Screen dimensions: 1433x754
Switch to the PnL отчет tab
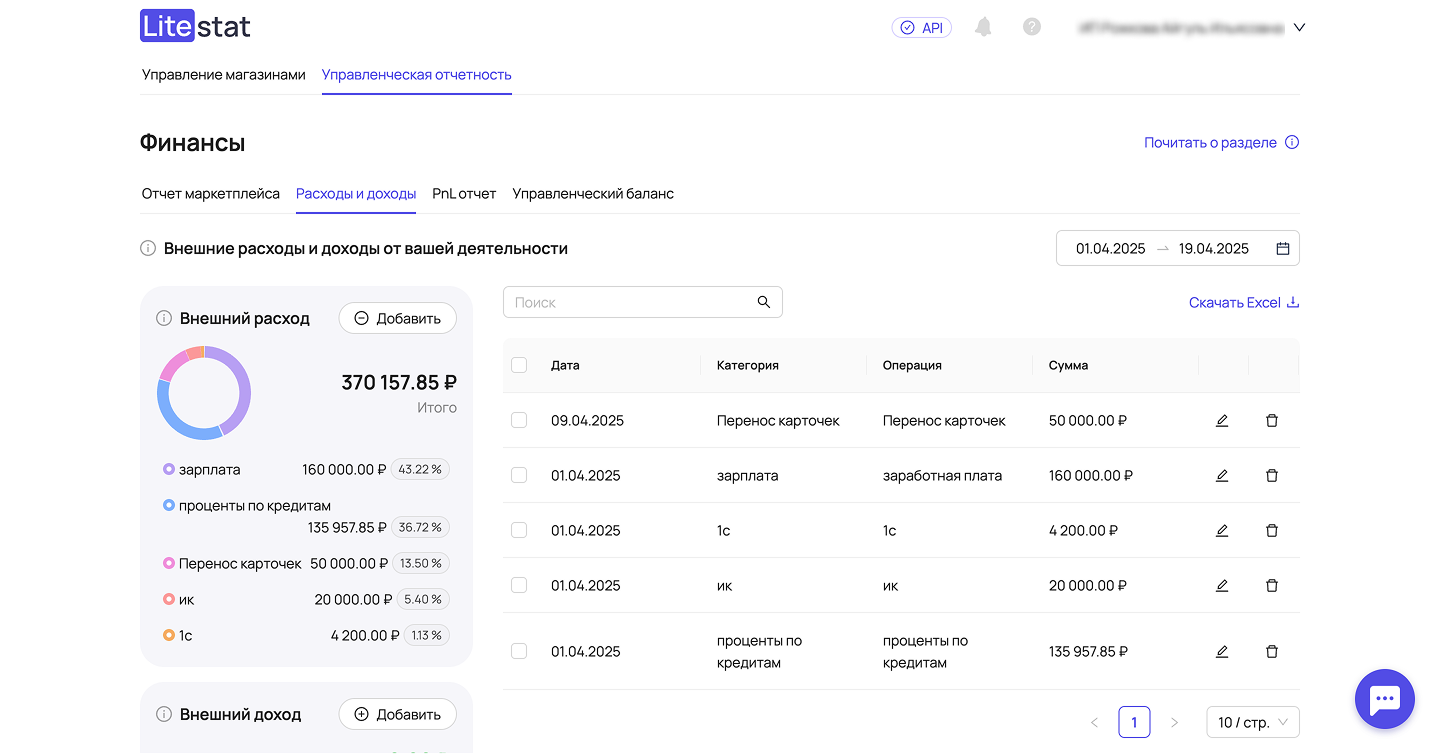click(x=464, y=194)
